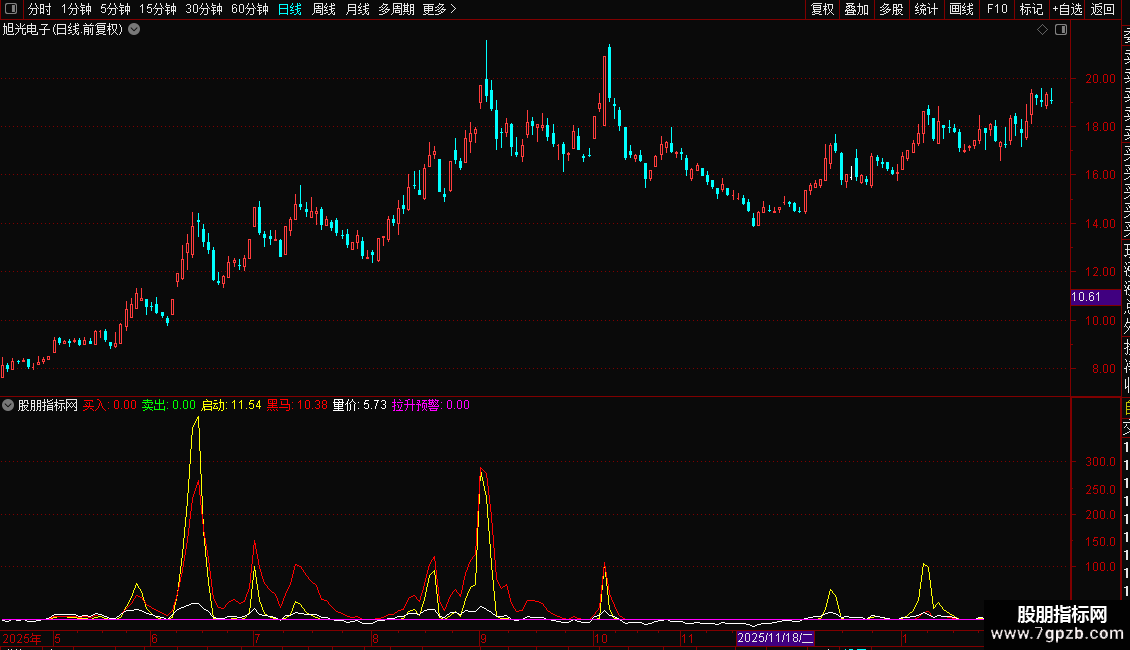Click the 2025年 label on time axis
Image resolution: width=1130 pixels, height=650 pixels.
22,638
